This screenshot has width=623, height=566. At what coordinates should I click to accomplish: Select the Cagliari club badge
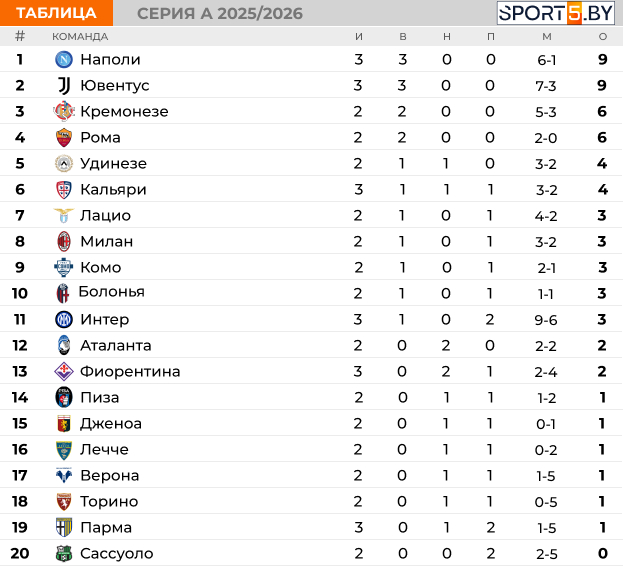pyautogui.click(x=64, y=189)
